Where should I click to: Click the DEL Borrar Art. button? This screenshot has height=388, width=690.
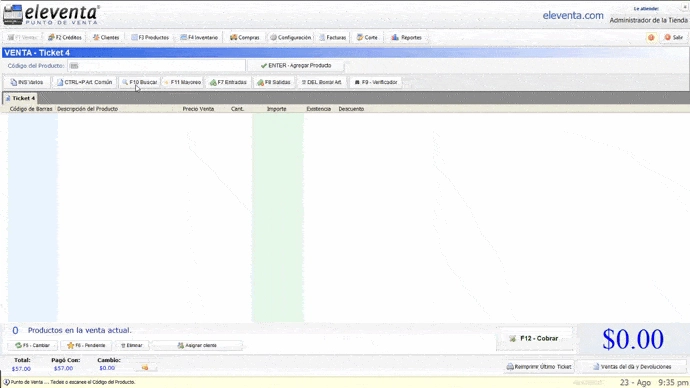[x=322, y=82]
